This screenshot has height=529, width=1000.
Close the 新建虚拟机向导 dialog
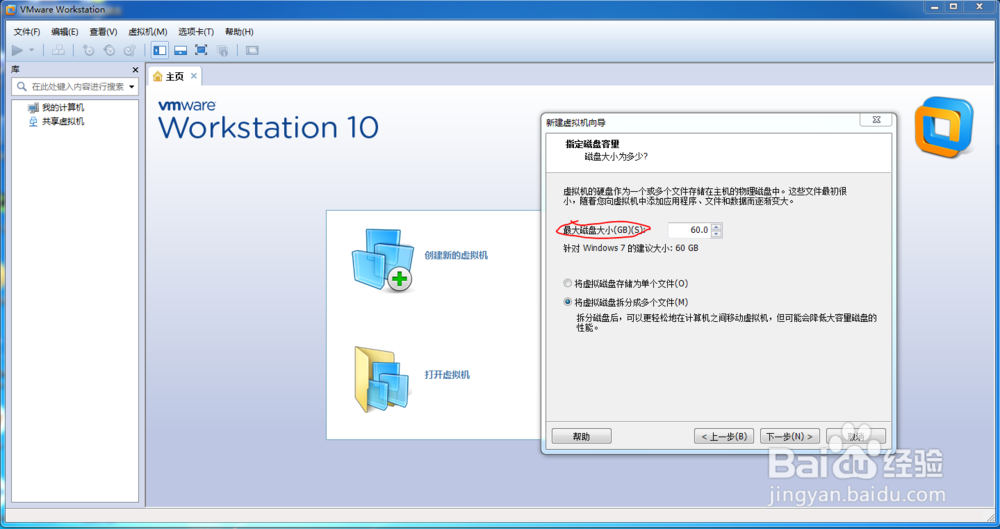(876, 119)
